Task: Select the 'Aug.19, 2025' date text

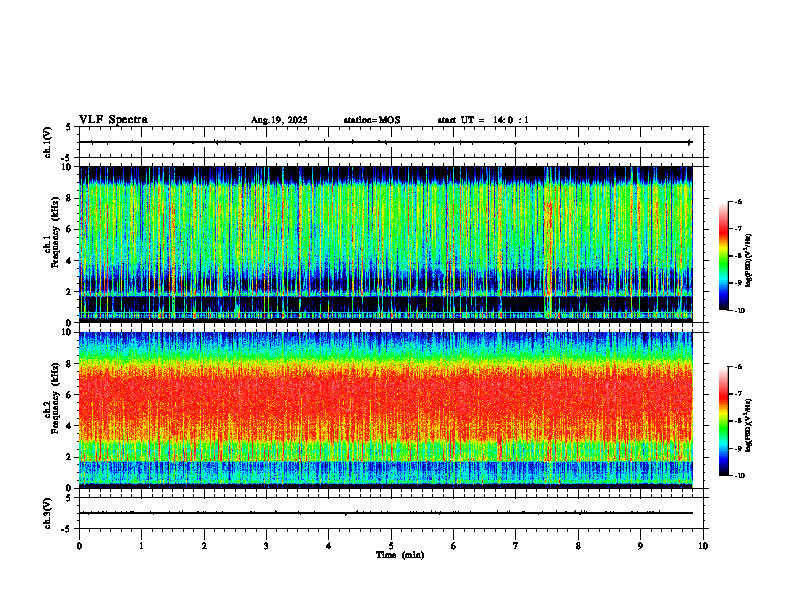Action: tap(279, 120)
